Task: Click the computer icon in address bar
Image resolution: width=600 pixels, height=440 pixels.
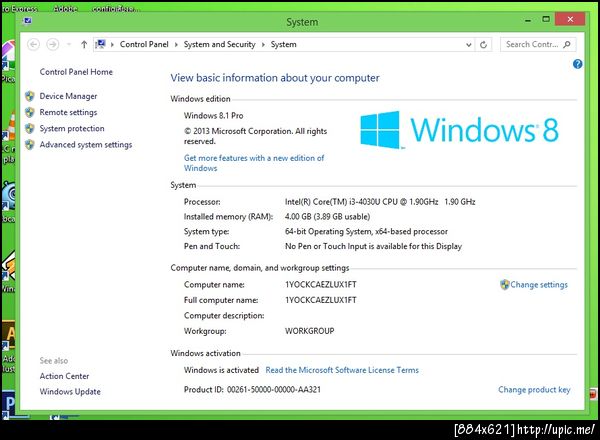Action: click(x=100, y=44)
